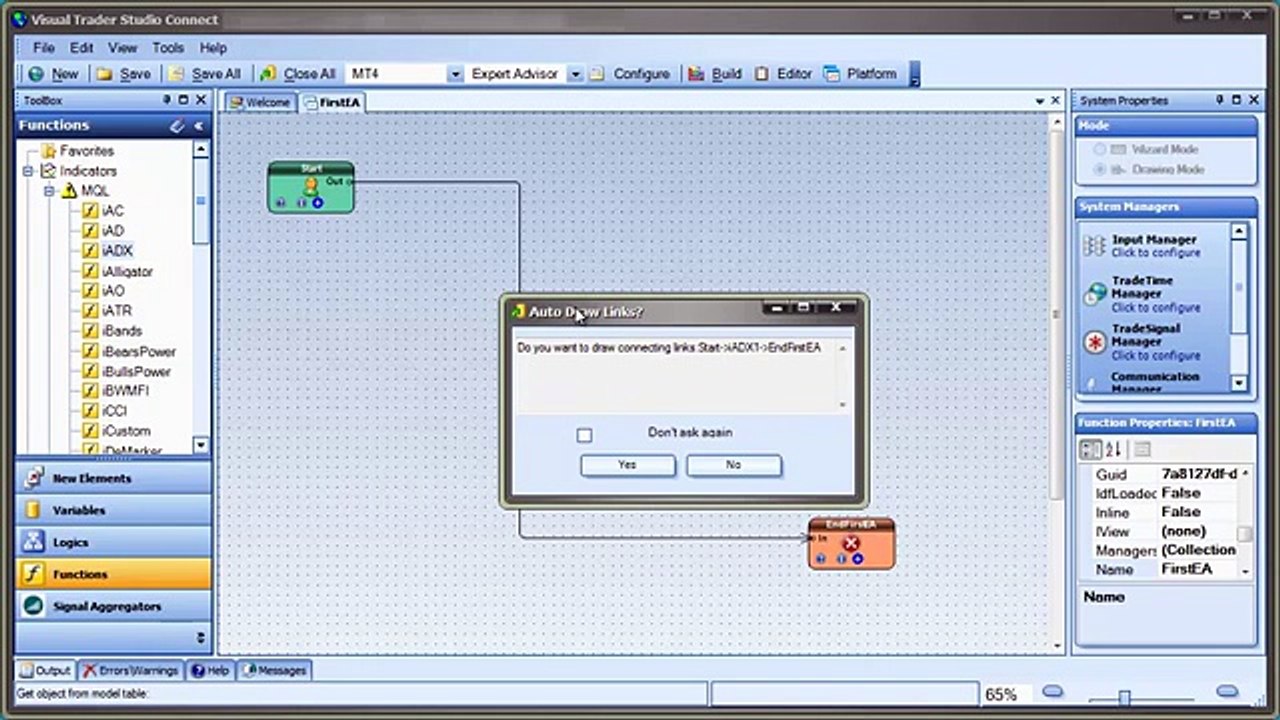Check the Don't ask again checkbox

click(x=584, y=435)
